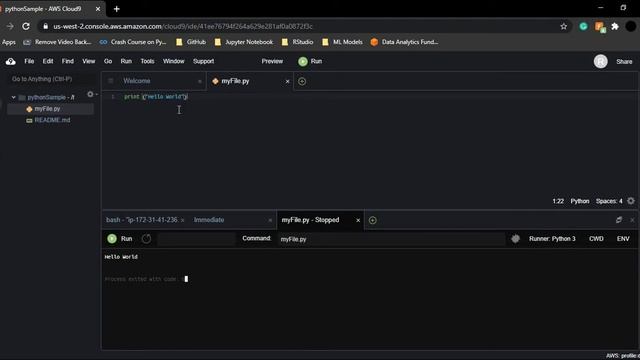Click the Preview button in toolbar
The height and width of the screenshot is (360, 640).
coord(272,61)
